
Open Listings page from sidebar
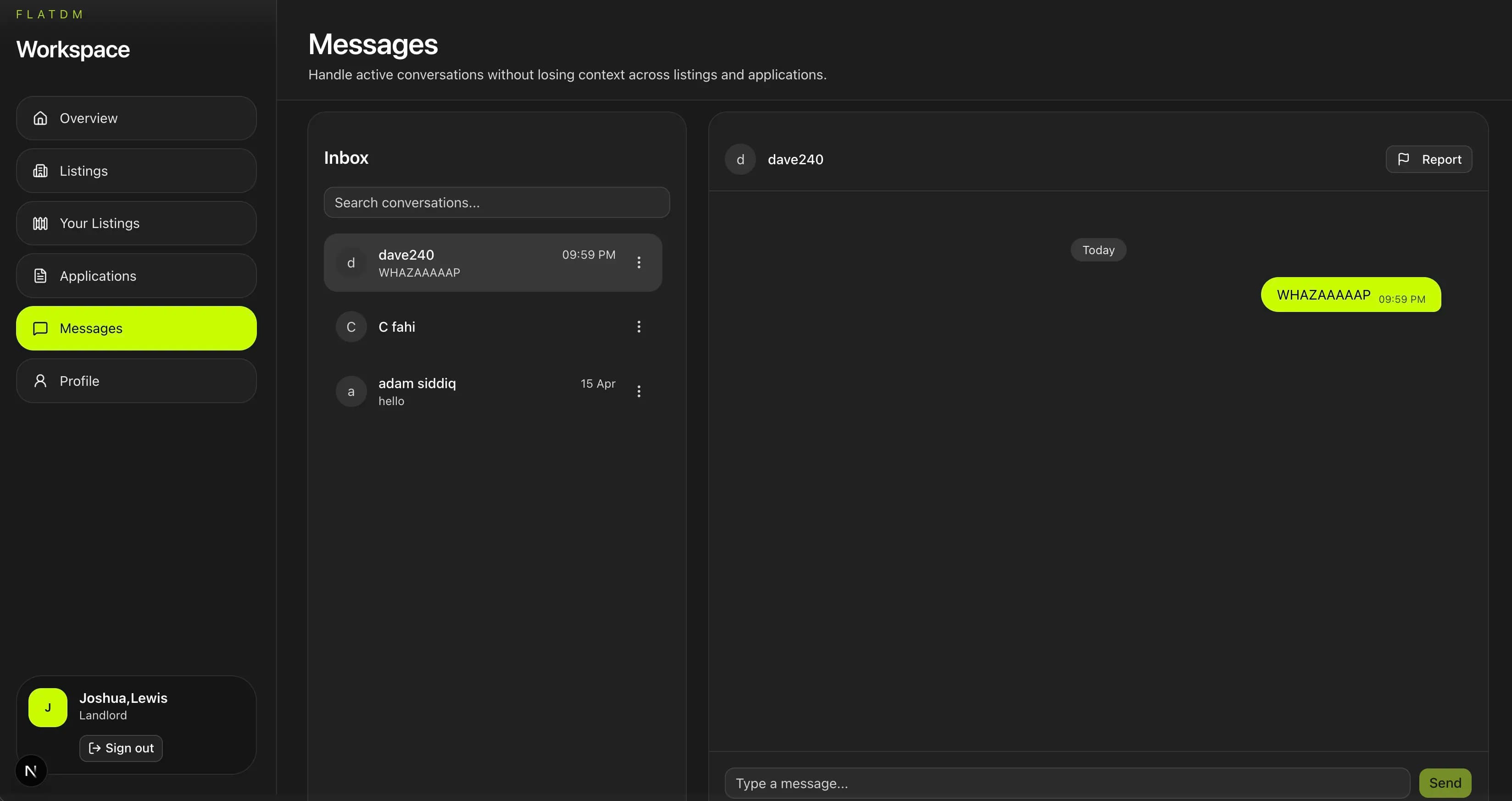click(136, 171)
